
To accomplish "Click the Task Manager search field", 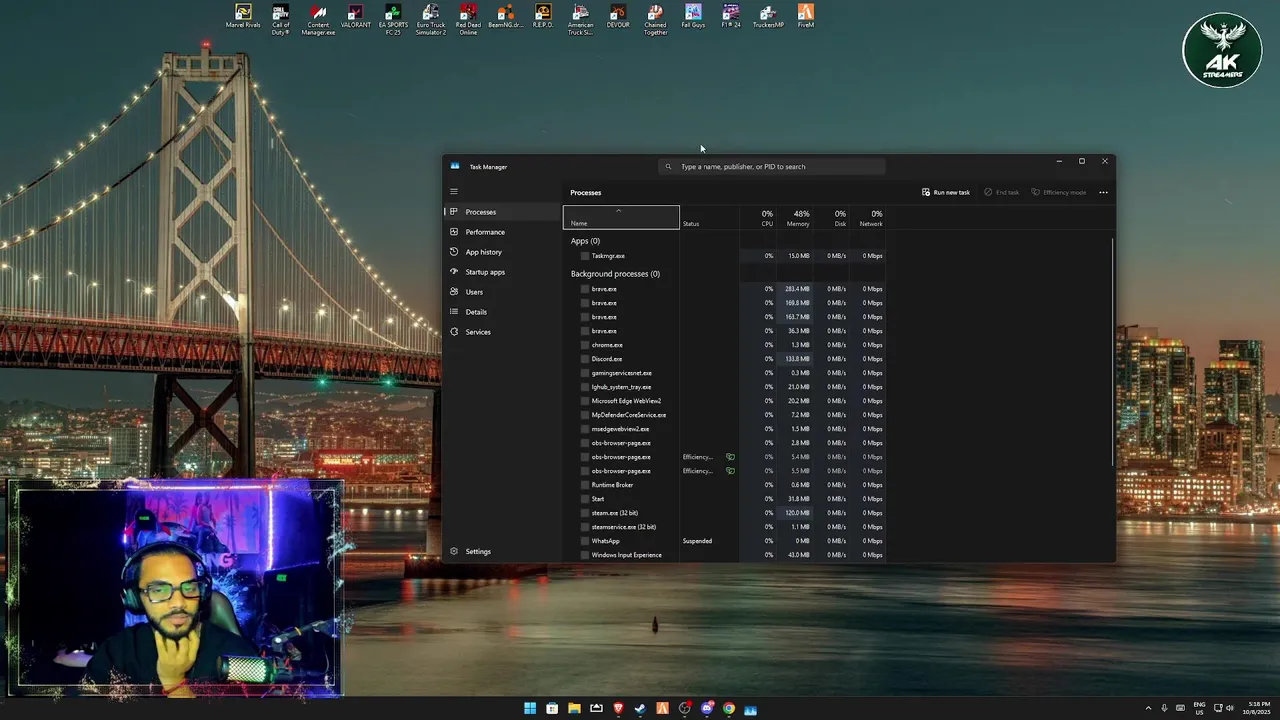I will point(772,167).
